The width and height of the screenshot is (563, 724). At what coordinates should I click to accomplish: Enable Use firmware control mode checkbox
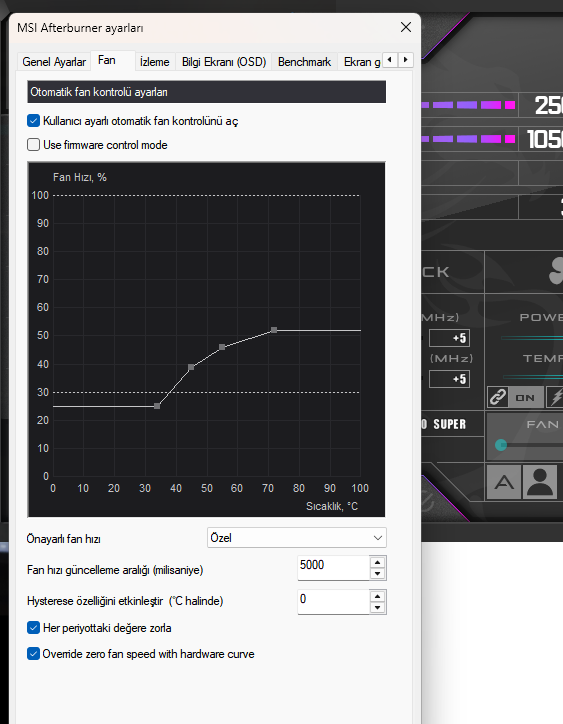(x=33, y=145)
